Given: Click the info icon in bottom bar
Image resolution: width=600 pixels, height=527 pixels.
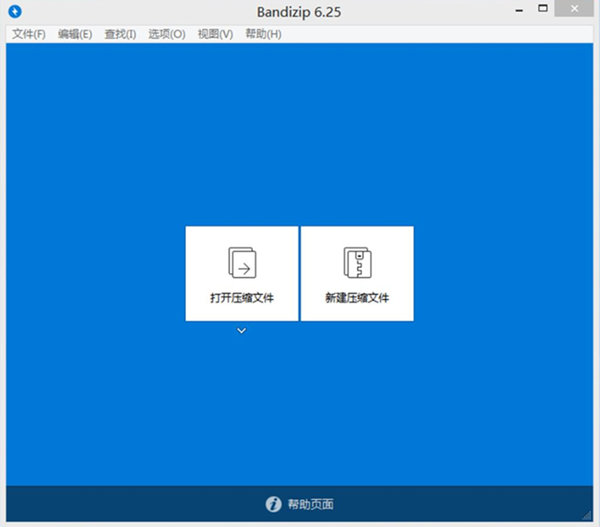Looking at the screenshot, I should pos(273,505).
